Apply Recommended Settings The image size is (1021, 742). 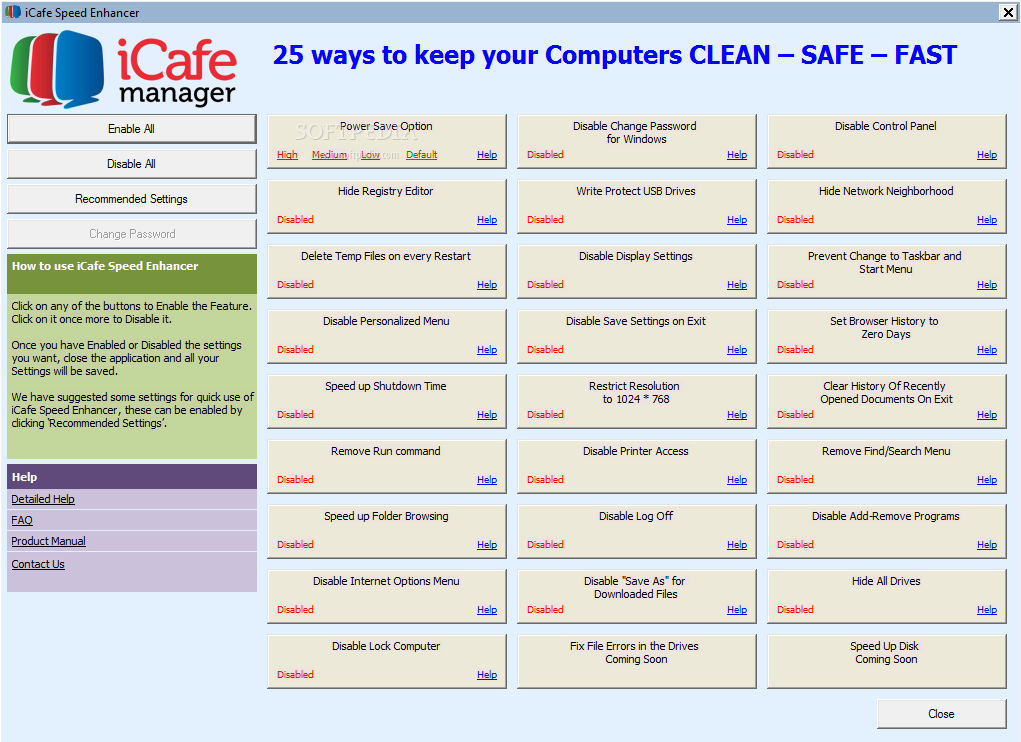pyautogui.click(x=132, y=199)
